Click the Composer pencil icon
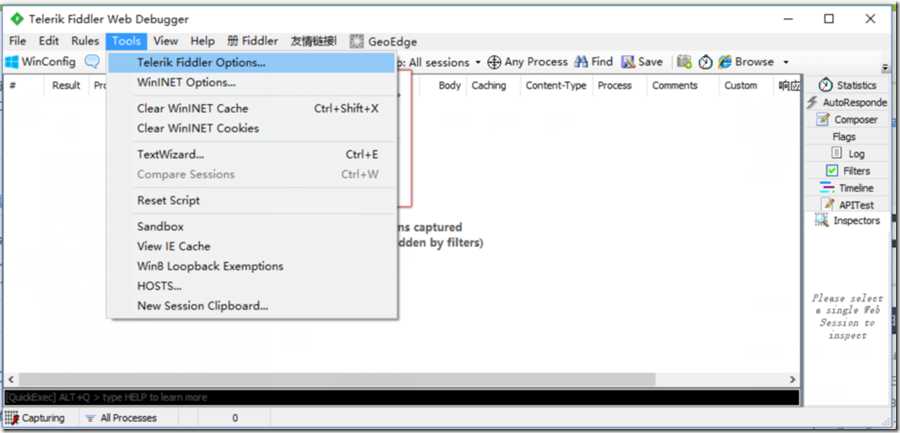900x433 pixels. click(823, 119)
